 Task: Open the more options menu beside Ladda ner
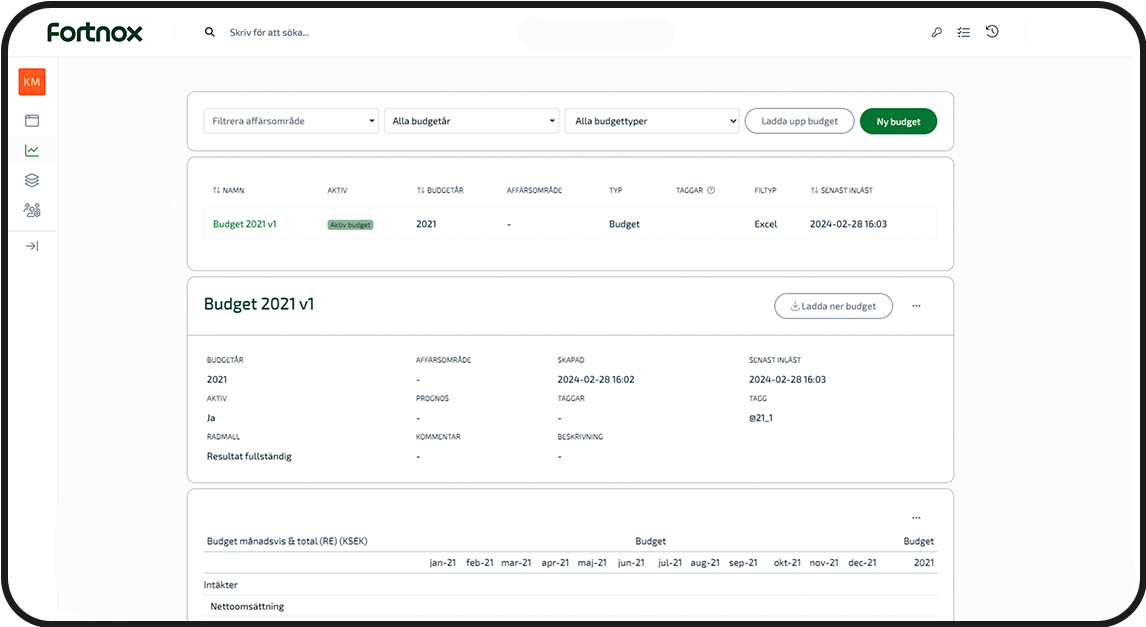[x=916, y=306]
